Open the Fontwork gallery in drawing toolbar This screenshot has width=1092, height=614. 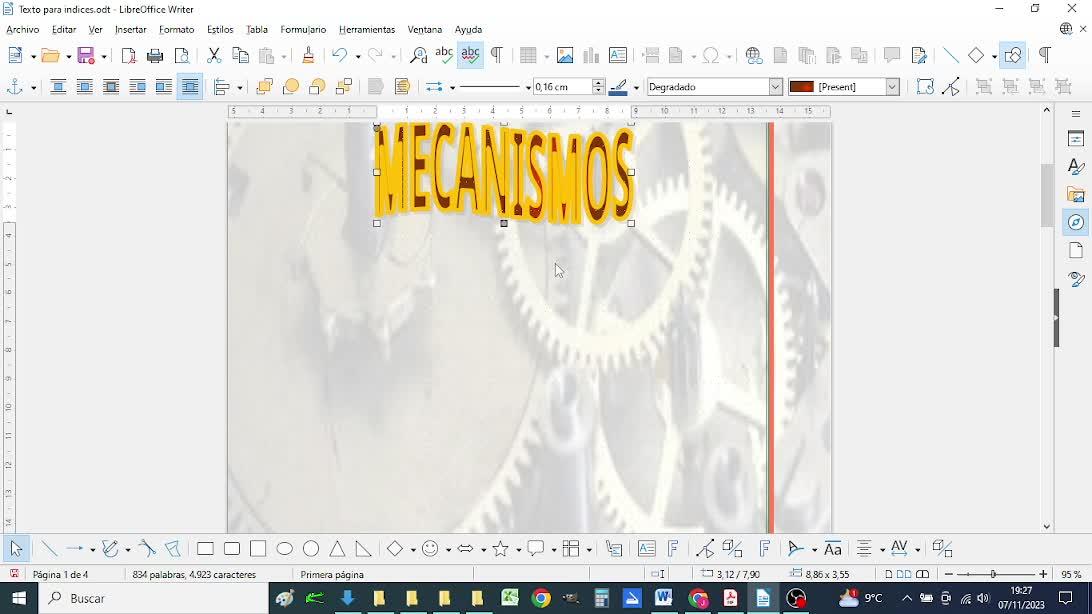[673, 549]
